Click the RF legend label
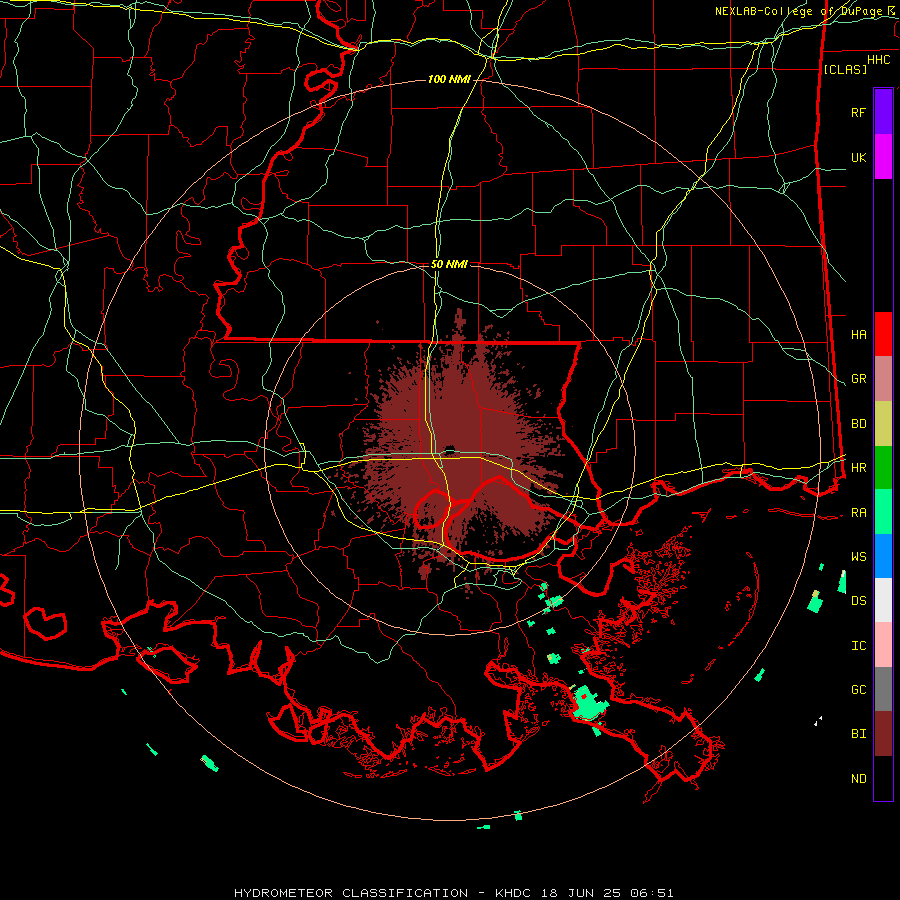 point(858,112)
